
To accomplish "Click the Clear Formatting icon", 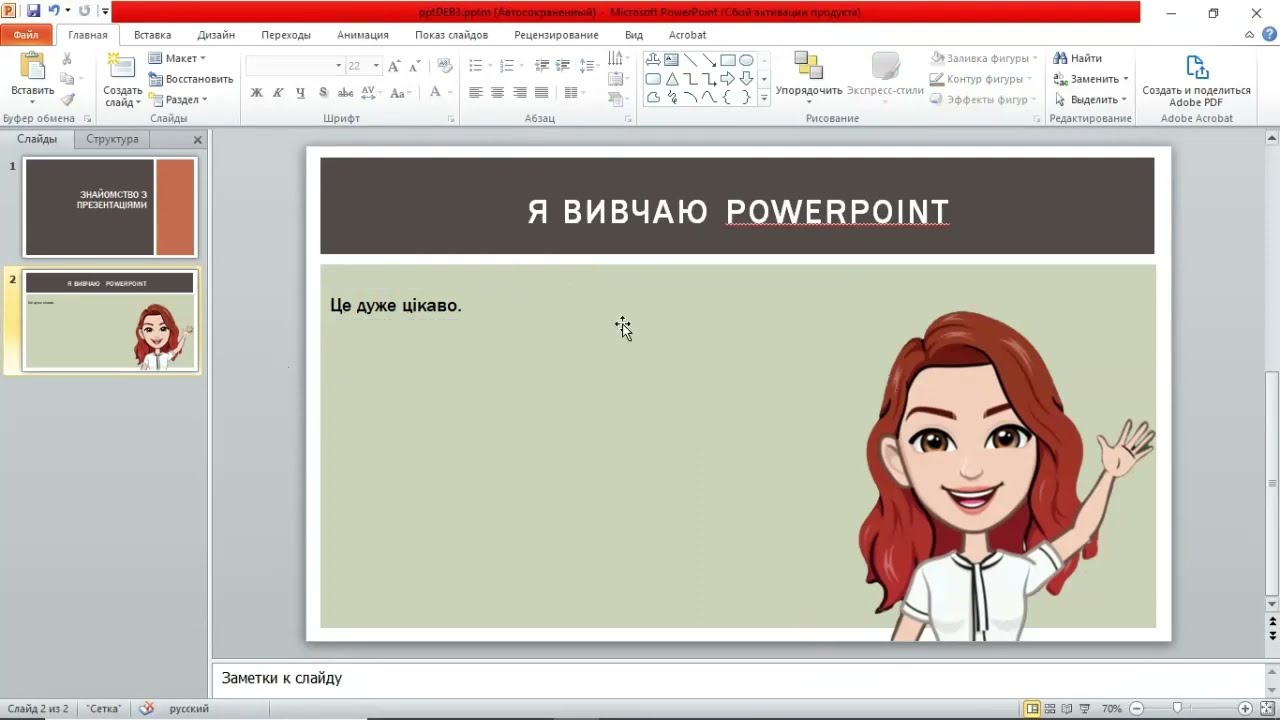I will tap(445, 66).
